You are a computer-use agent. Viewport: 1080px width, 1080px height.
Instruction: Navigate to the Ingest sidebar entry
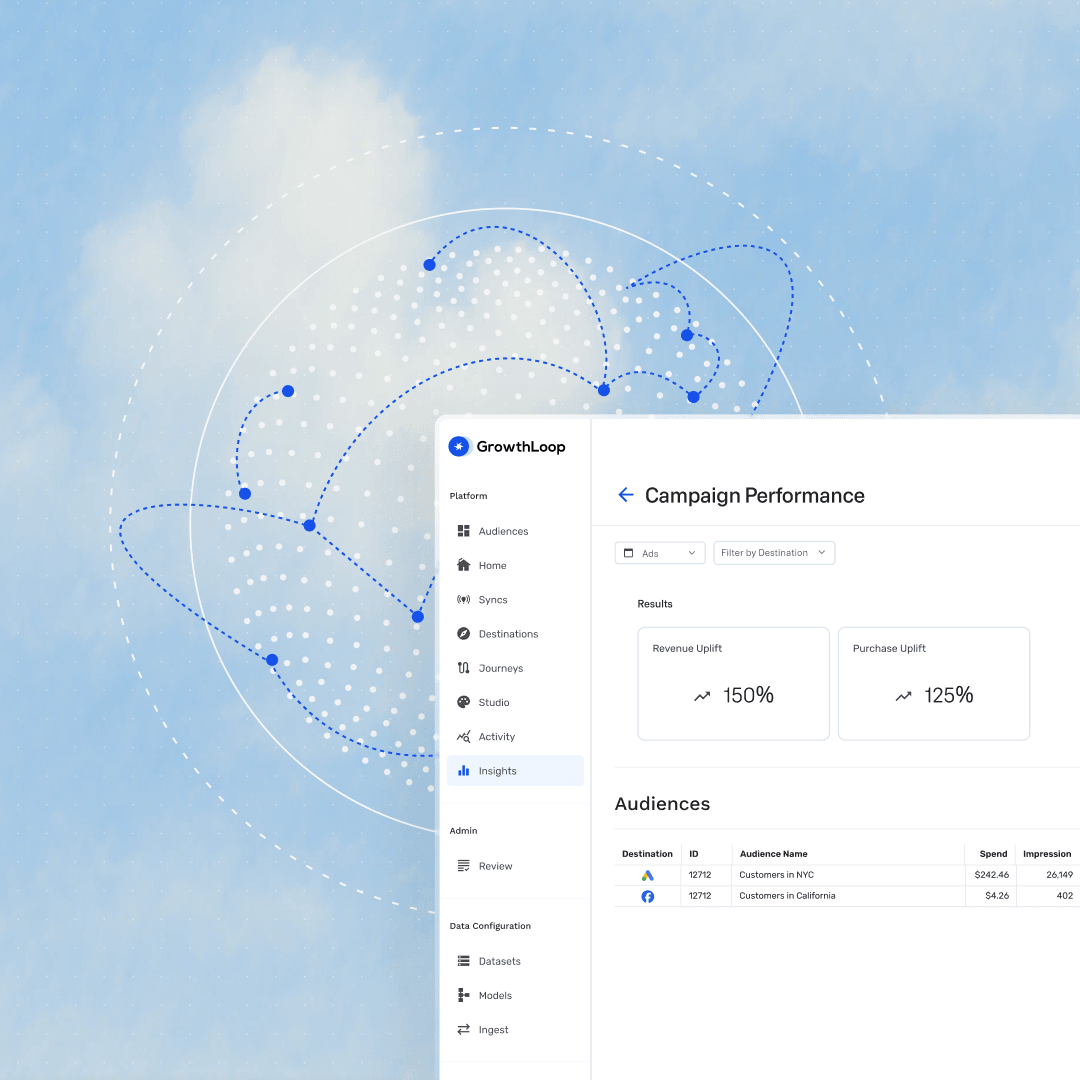click(493, 1030)
